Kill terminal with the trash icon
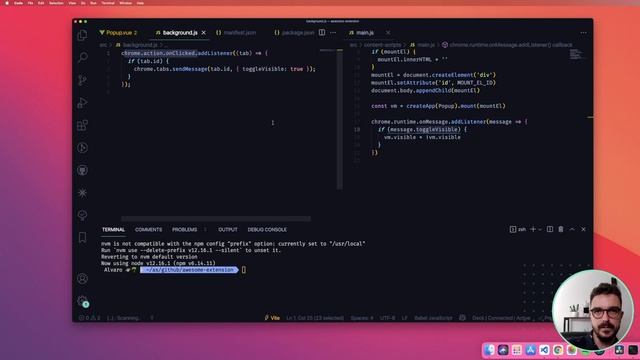640x360 pixels. tap(561, 229)
